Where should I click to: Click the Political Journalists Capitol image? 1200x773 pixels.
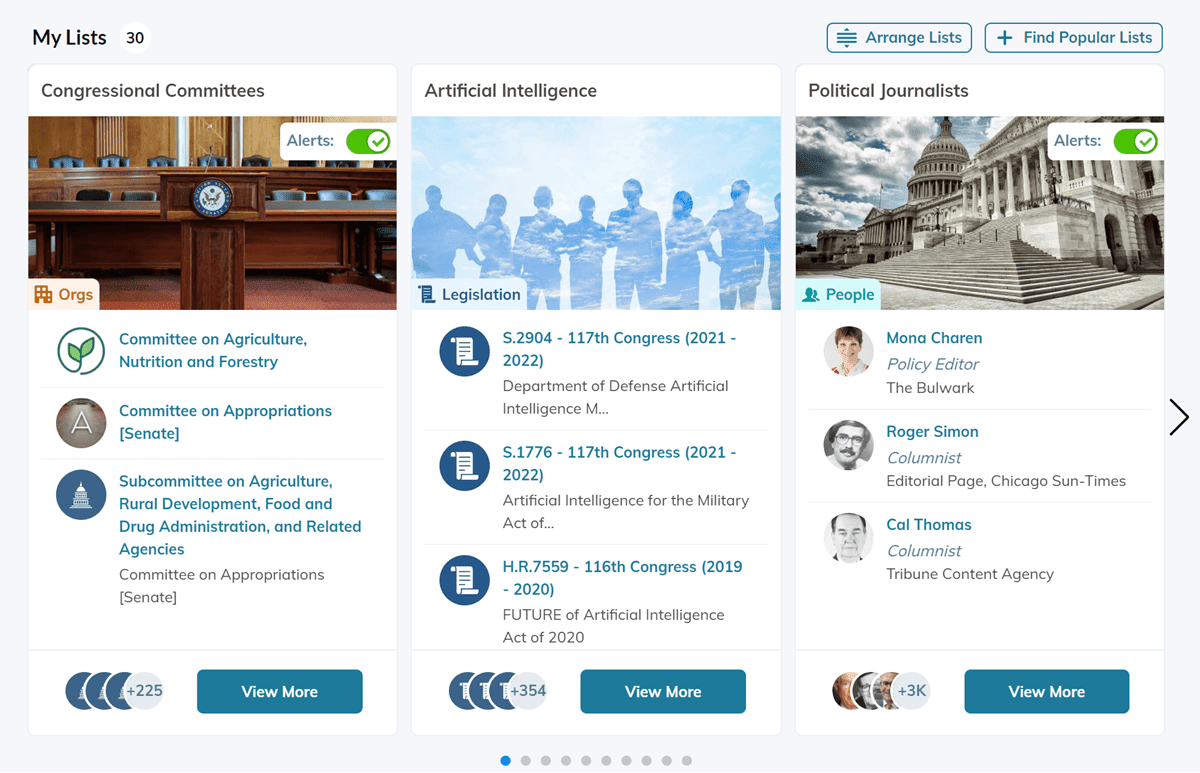pos(980,213)
